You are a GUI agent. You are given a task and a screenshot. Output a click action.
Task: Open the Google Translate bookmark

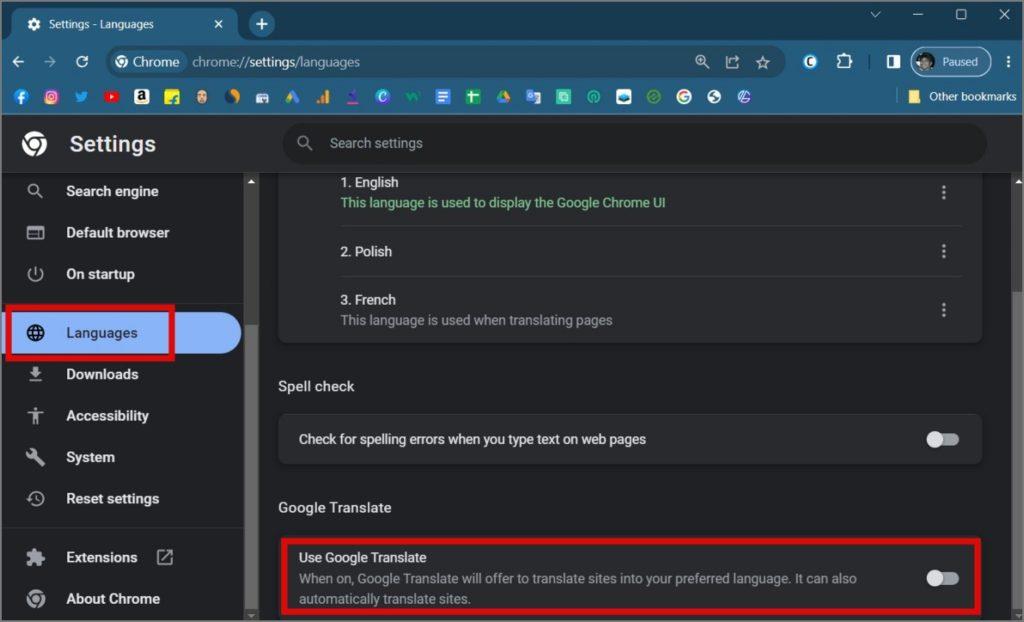(533, 97)
